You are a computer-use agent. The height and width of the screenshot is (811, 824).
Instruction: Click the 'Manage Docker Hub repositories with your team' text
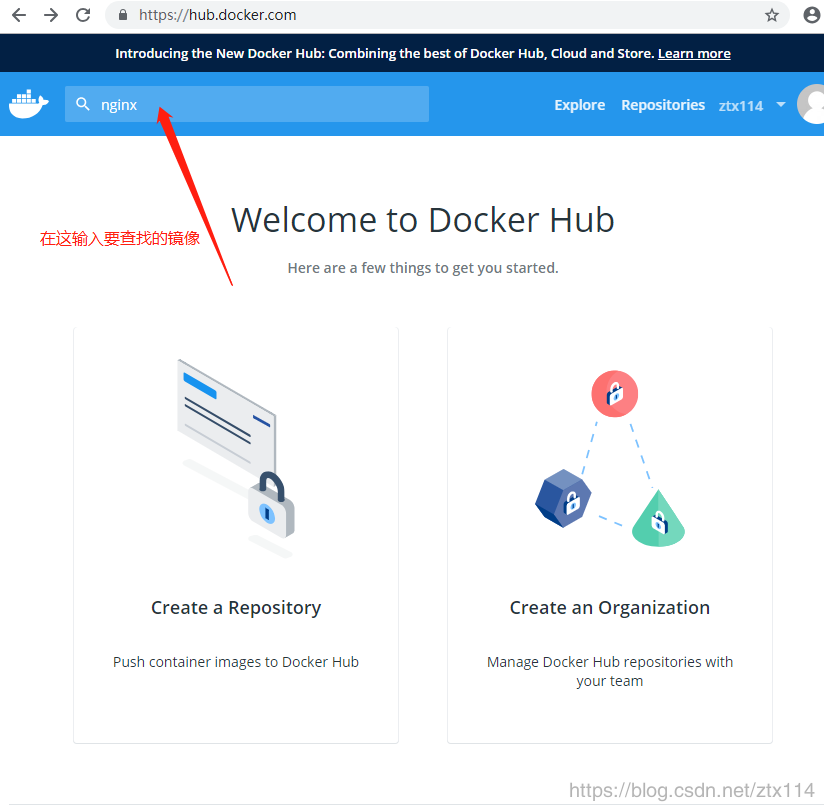tap(610, 671)
